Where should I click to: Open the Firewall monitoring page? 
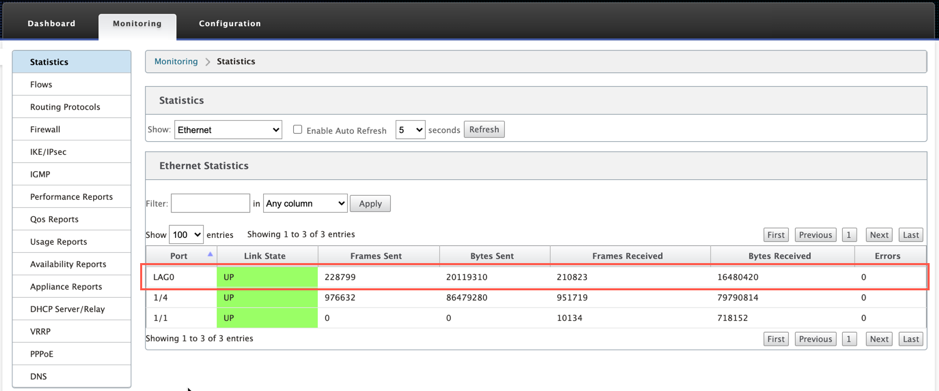point(72,129)
